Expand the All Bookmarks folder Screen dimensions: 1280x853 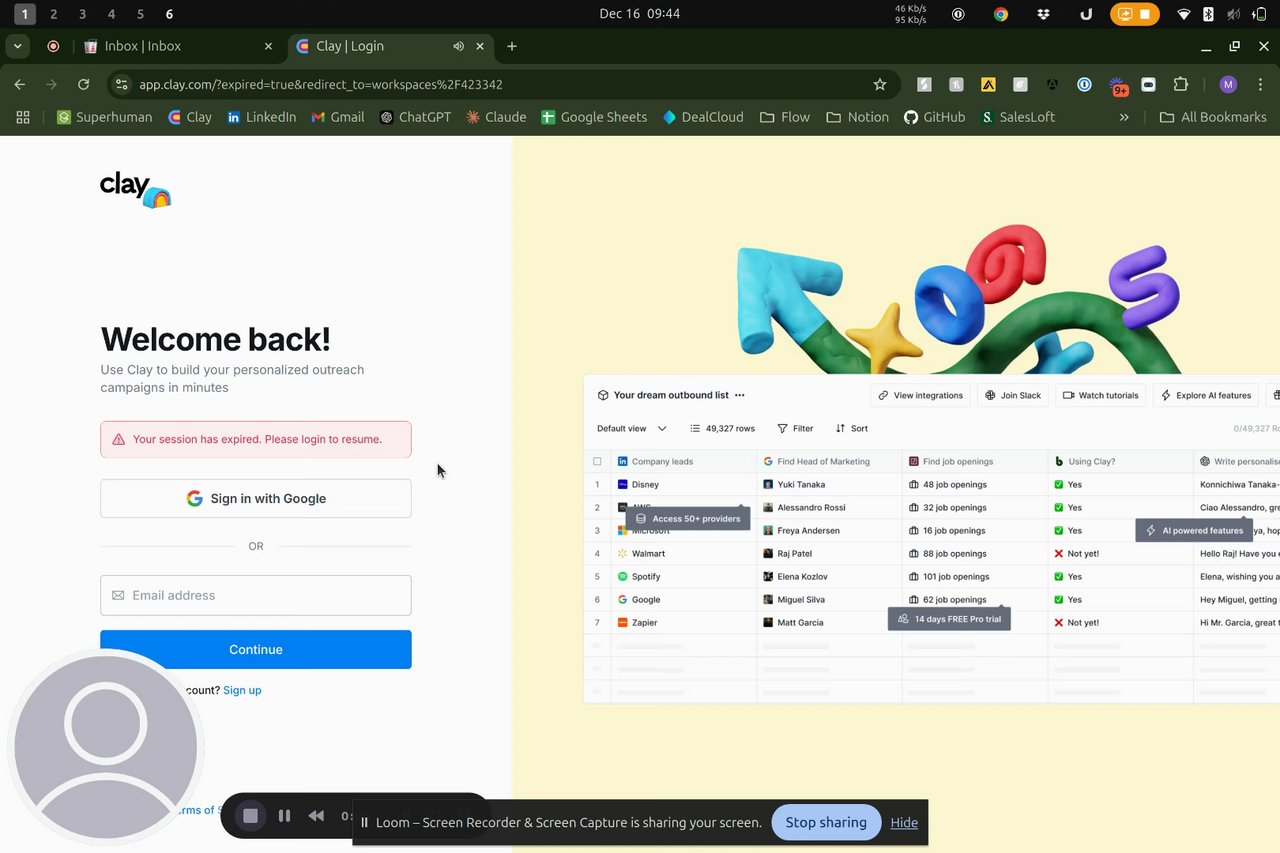pyautogui.click(x=1213, y=117)
